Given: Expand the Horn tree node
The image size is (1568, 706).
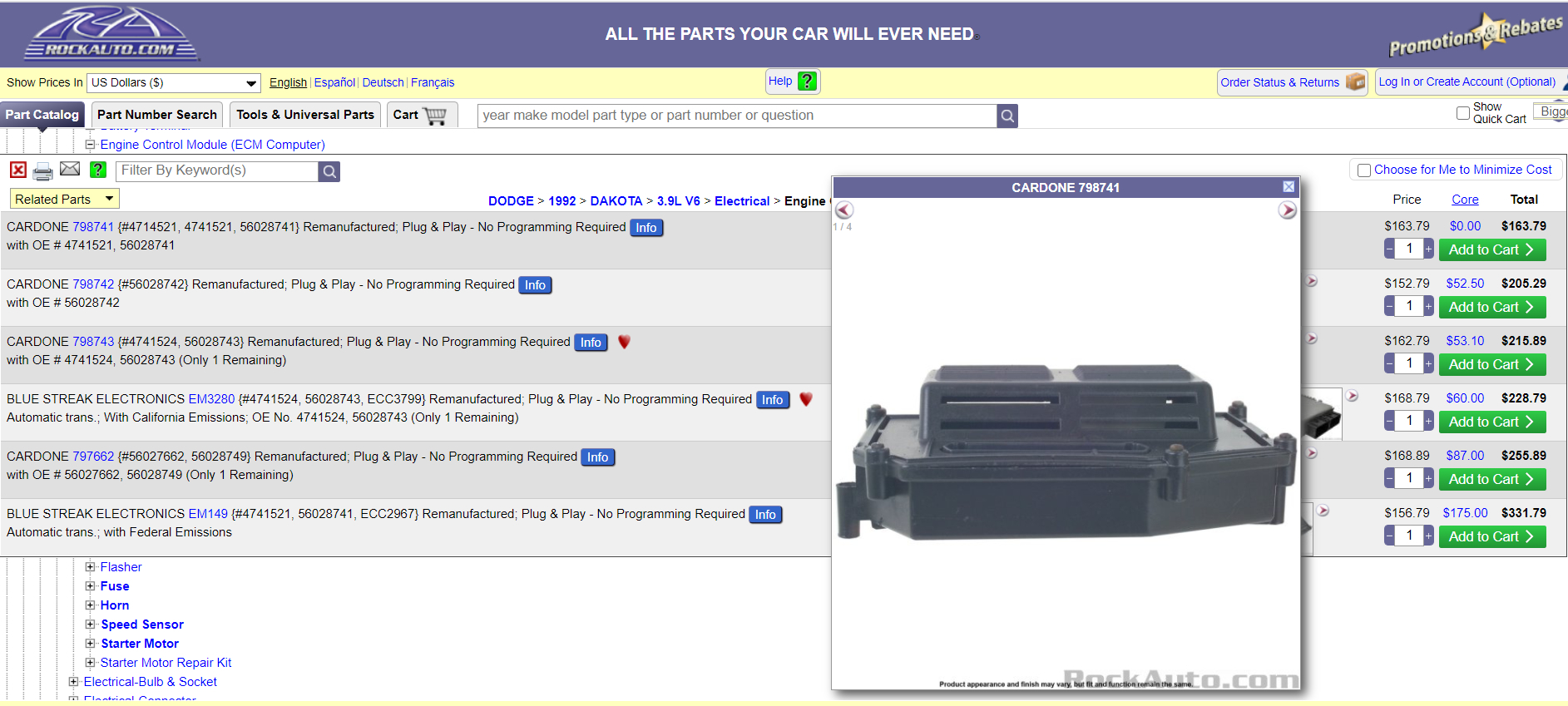Looking at the screenshot, I should [x=90, y=605].
